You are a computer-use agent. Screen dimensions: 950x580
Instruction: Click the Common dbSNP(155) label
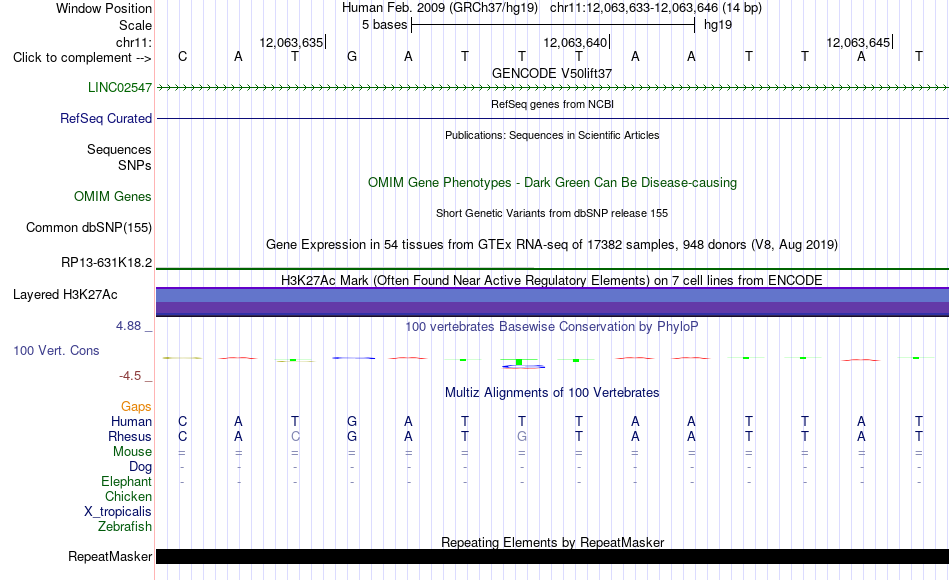click(x=89, y=227)
